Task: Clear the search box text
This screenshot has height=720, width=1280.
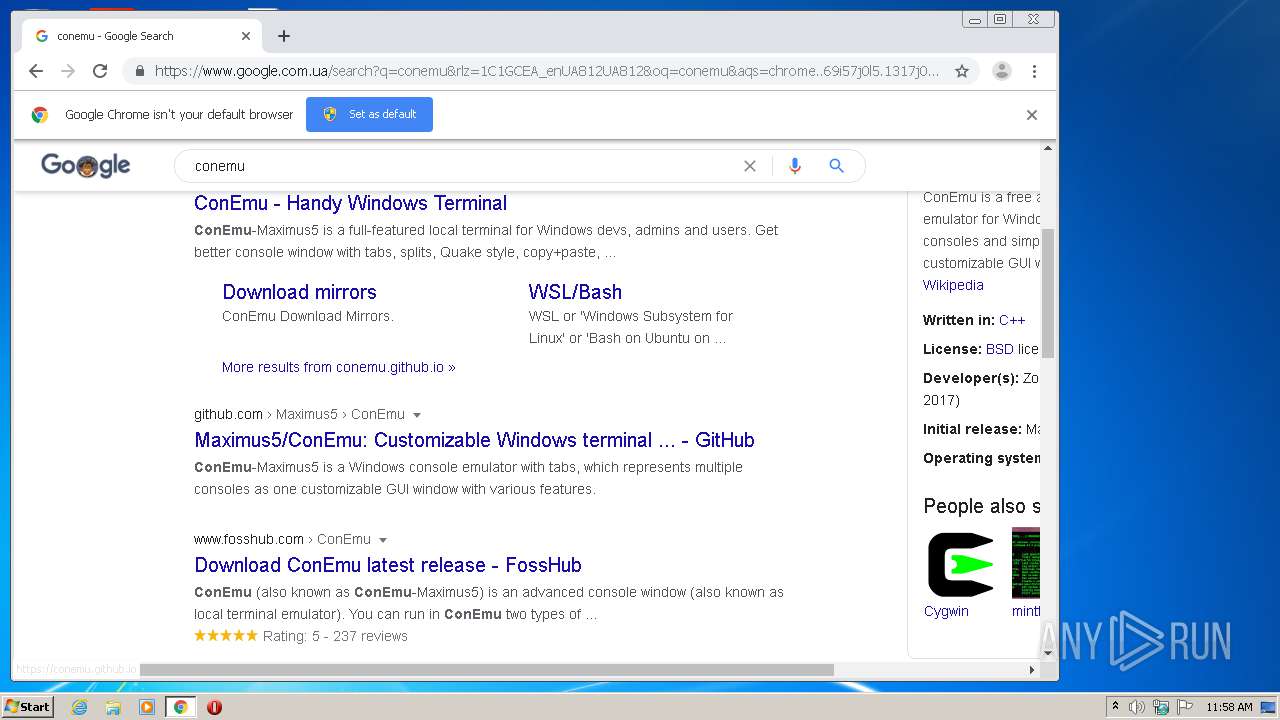Action: (750, 166)
